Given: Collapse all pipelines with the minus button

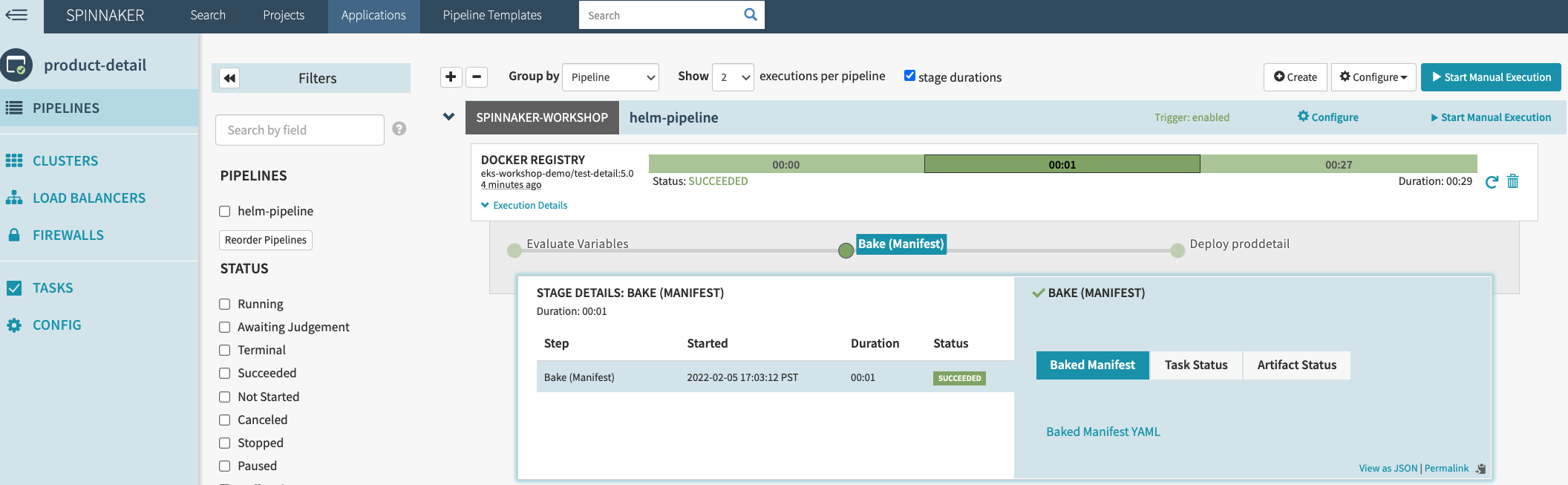Looking at the screenshot, I should point(477,77).
